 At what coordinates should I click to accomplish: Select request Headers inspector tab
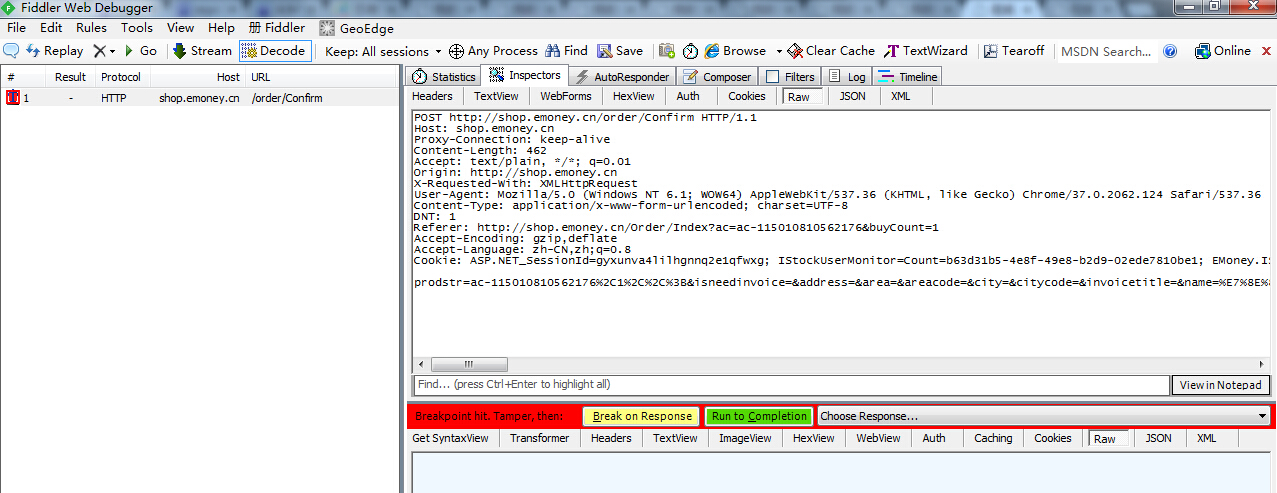click(432, 97)
